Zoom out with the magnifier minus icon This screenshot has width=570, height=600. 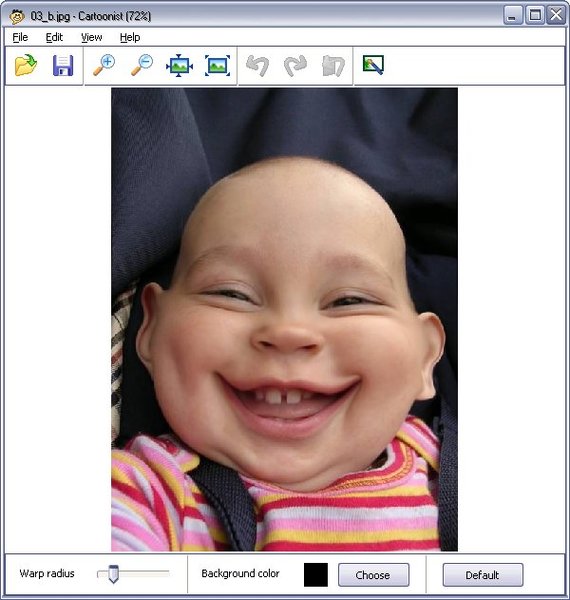142,65
